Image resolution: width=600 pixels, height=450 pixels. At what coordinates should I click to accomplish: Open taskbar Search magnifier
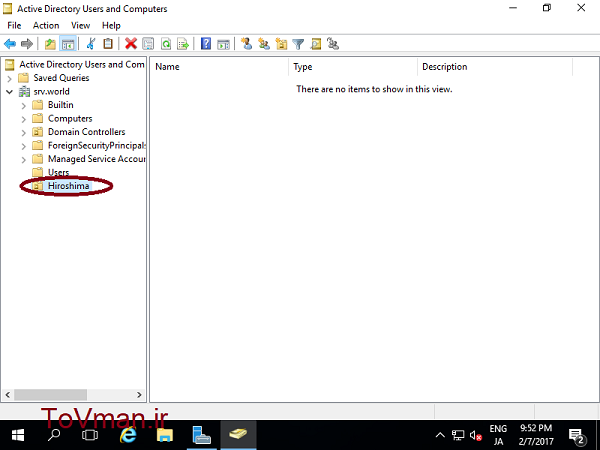tap(54, 435)
